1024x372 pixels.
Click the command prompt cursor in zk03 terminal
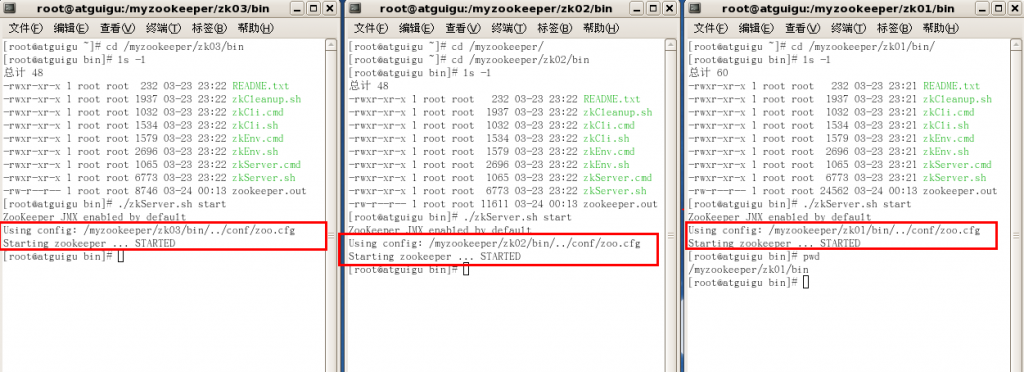click(121, 256)
